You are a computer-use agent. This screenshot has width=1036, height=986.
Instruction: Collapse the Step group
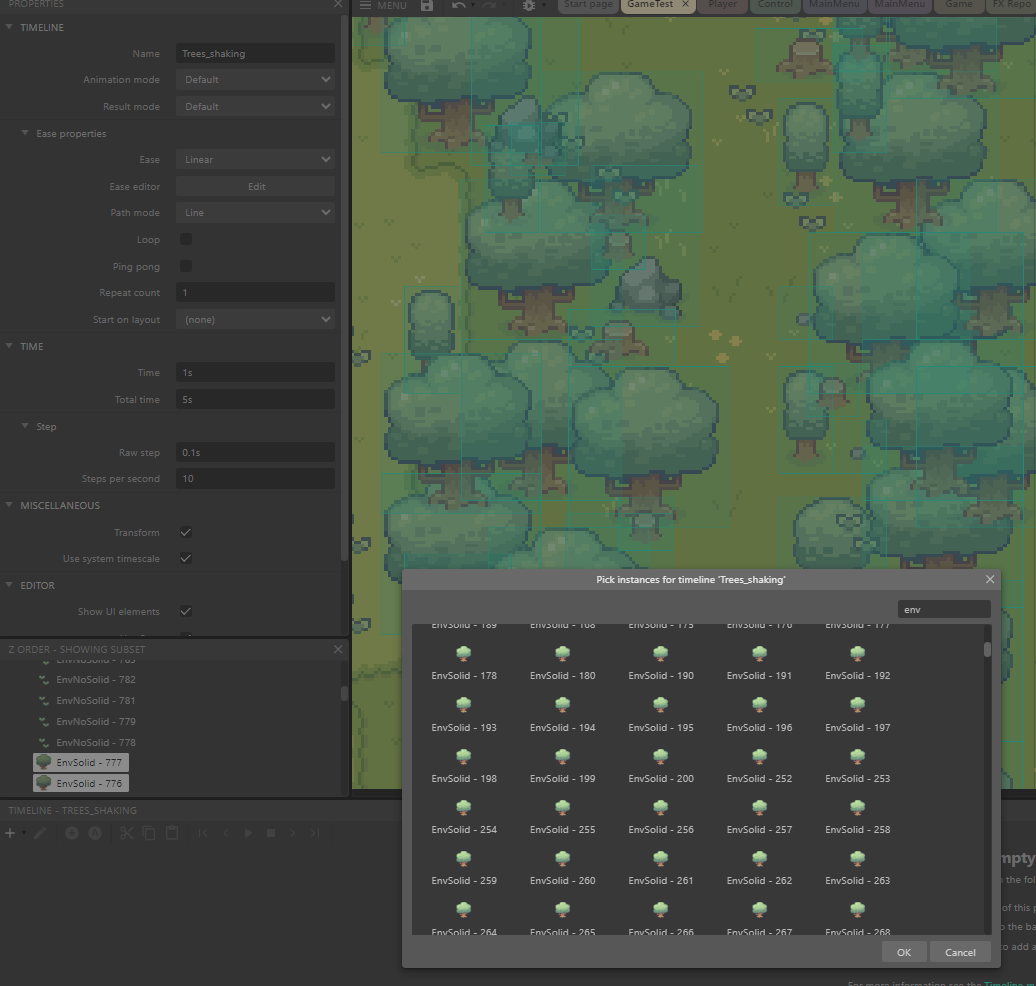click(x=25, y=426)
